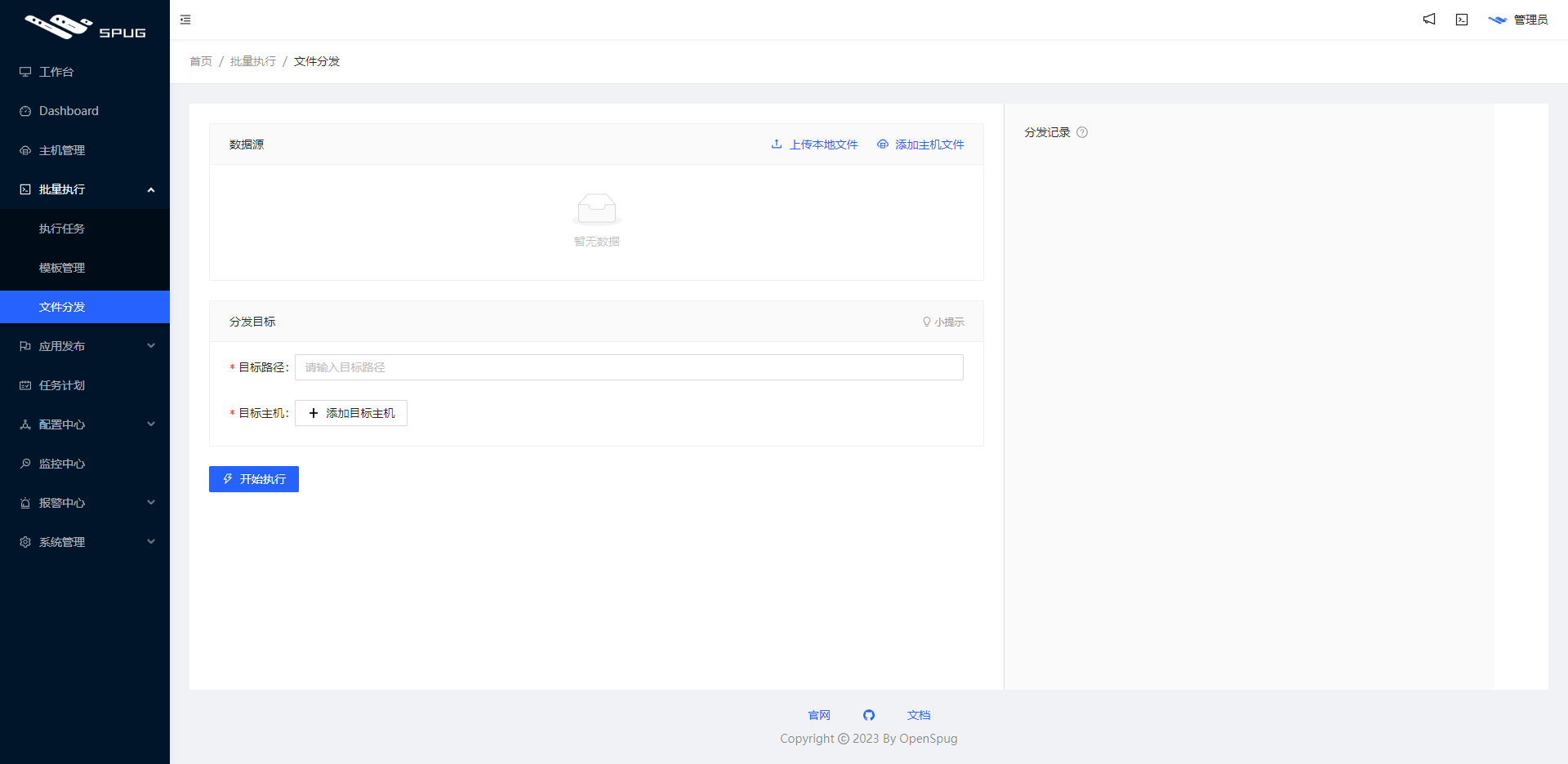Click 添加主机文件 link
The image size is (1568, 764).
point(920,144)
